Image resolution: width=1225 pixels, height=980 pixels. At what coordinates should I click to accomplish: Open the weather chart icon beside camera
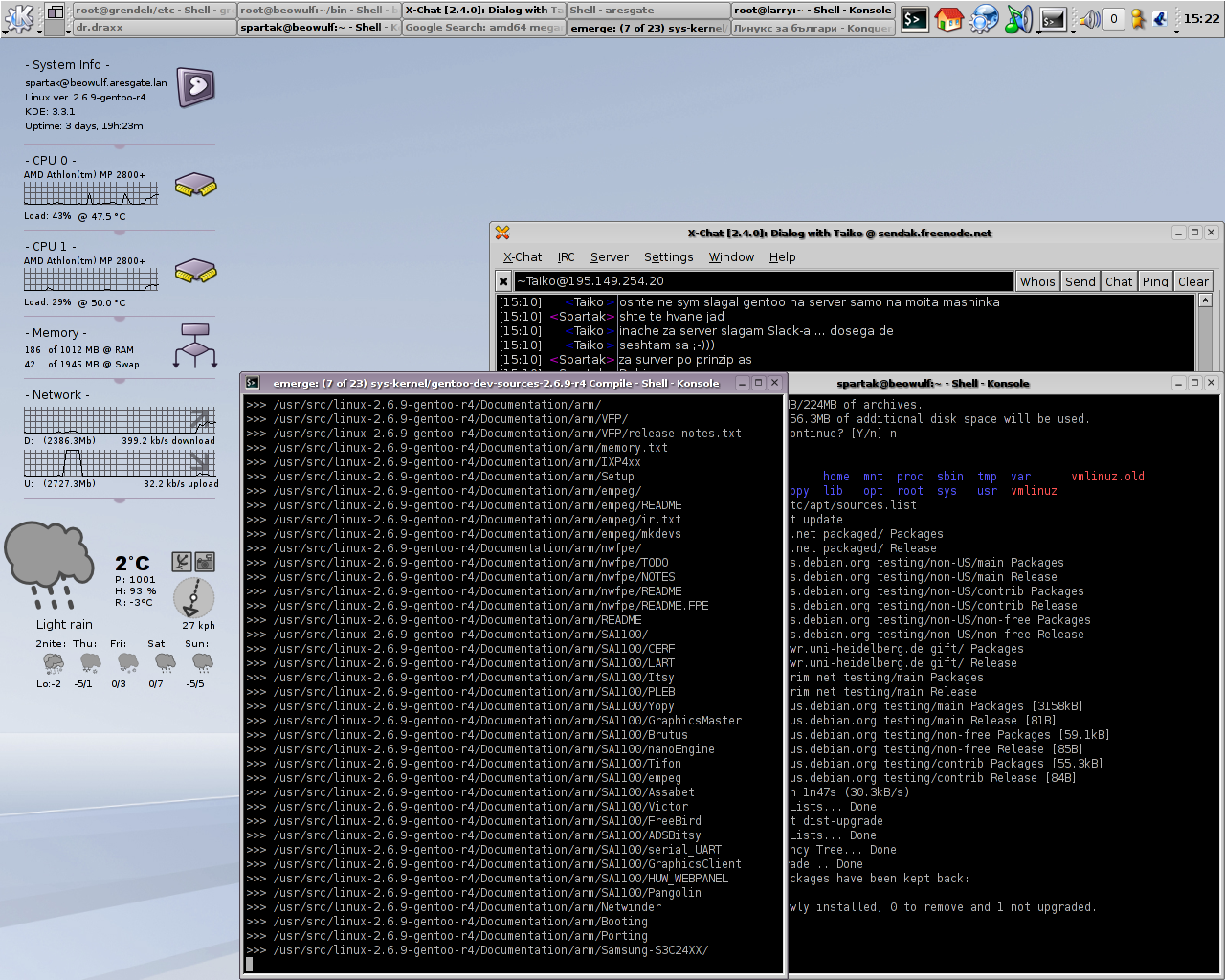[181, 562]
